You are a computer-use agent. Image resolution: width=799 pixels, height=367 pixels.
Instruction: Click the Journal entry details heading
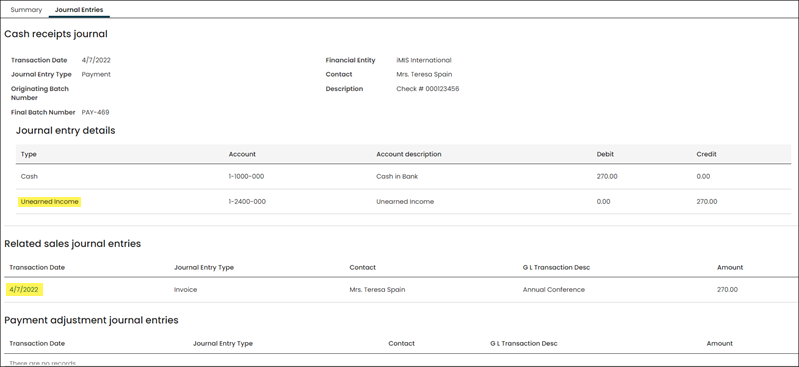point(66,130)
